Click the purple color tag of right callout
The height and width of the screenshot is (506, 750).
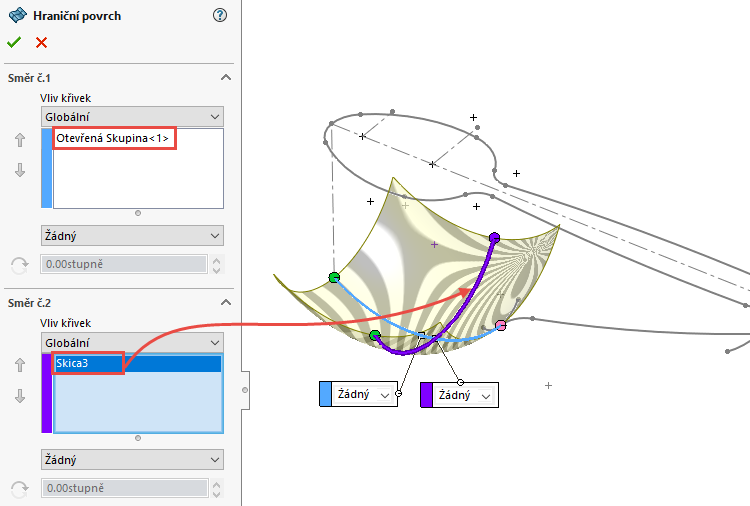point(427,396)
